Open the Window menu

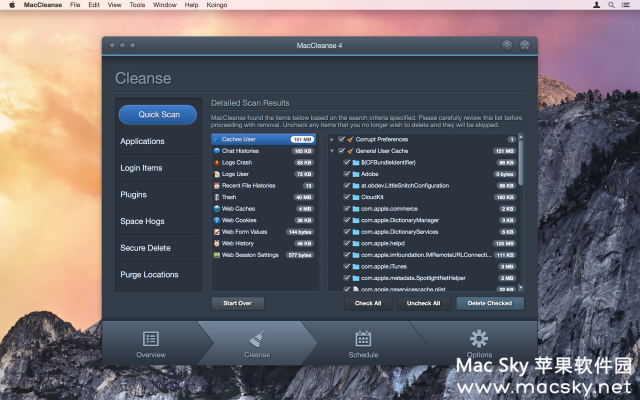[165, 5]
